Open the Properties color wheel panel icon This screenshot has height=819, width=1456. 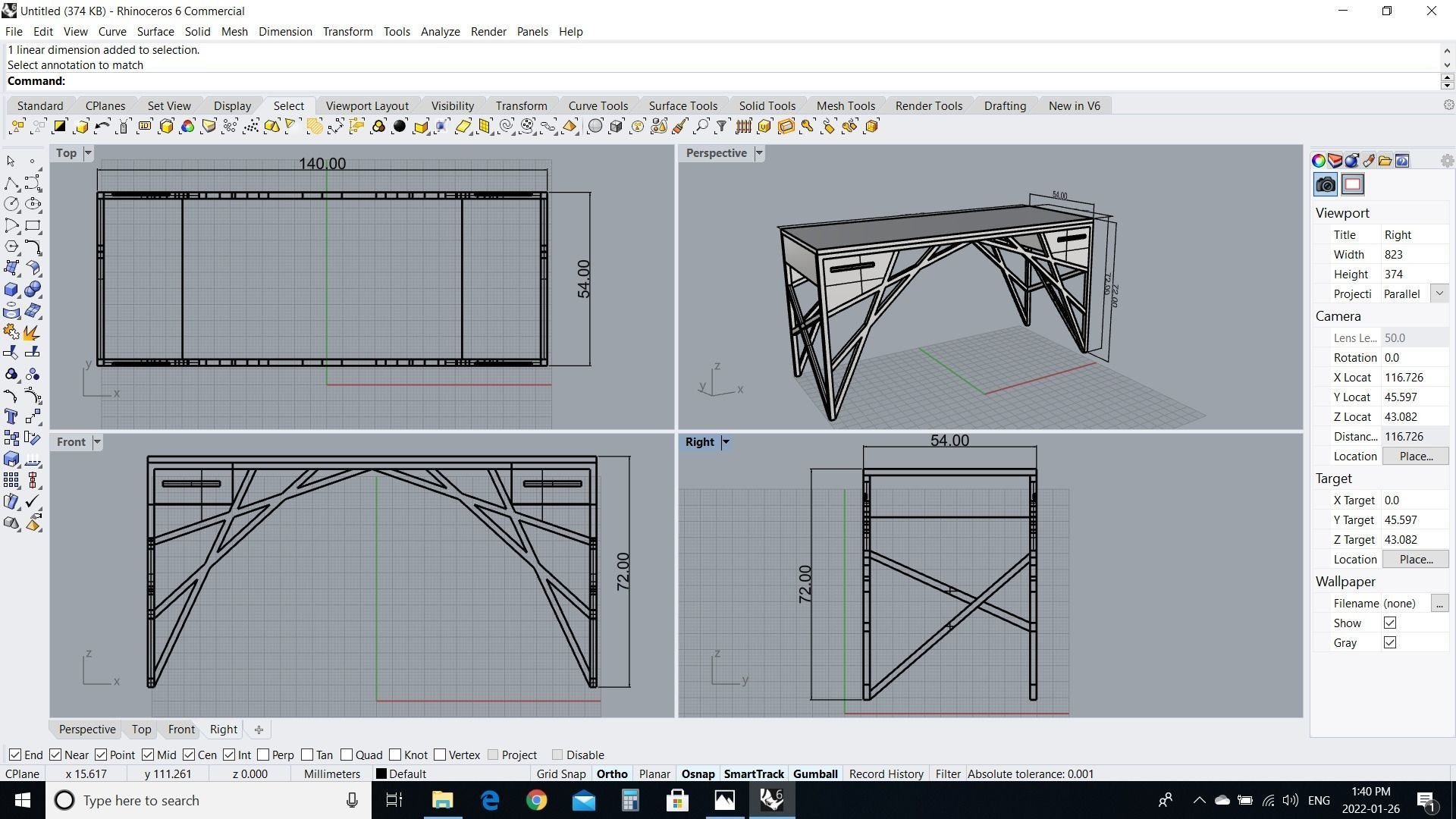[x=1319, y=161]
